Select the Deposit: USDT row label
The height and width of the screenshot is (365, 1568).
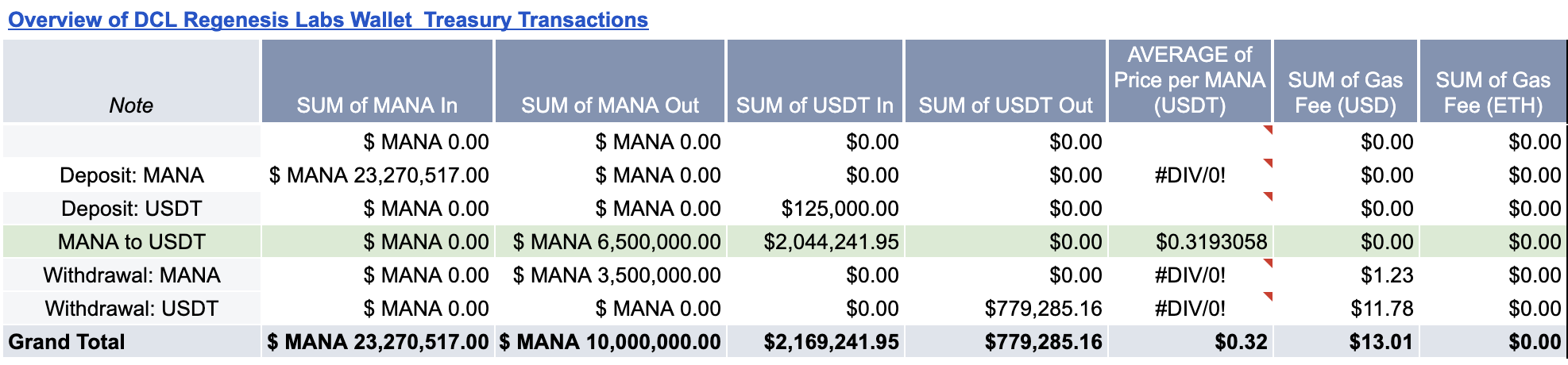pos(132,209)
